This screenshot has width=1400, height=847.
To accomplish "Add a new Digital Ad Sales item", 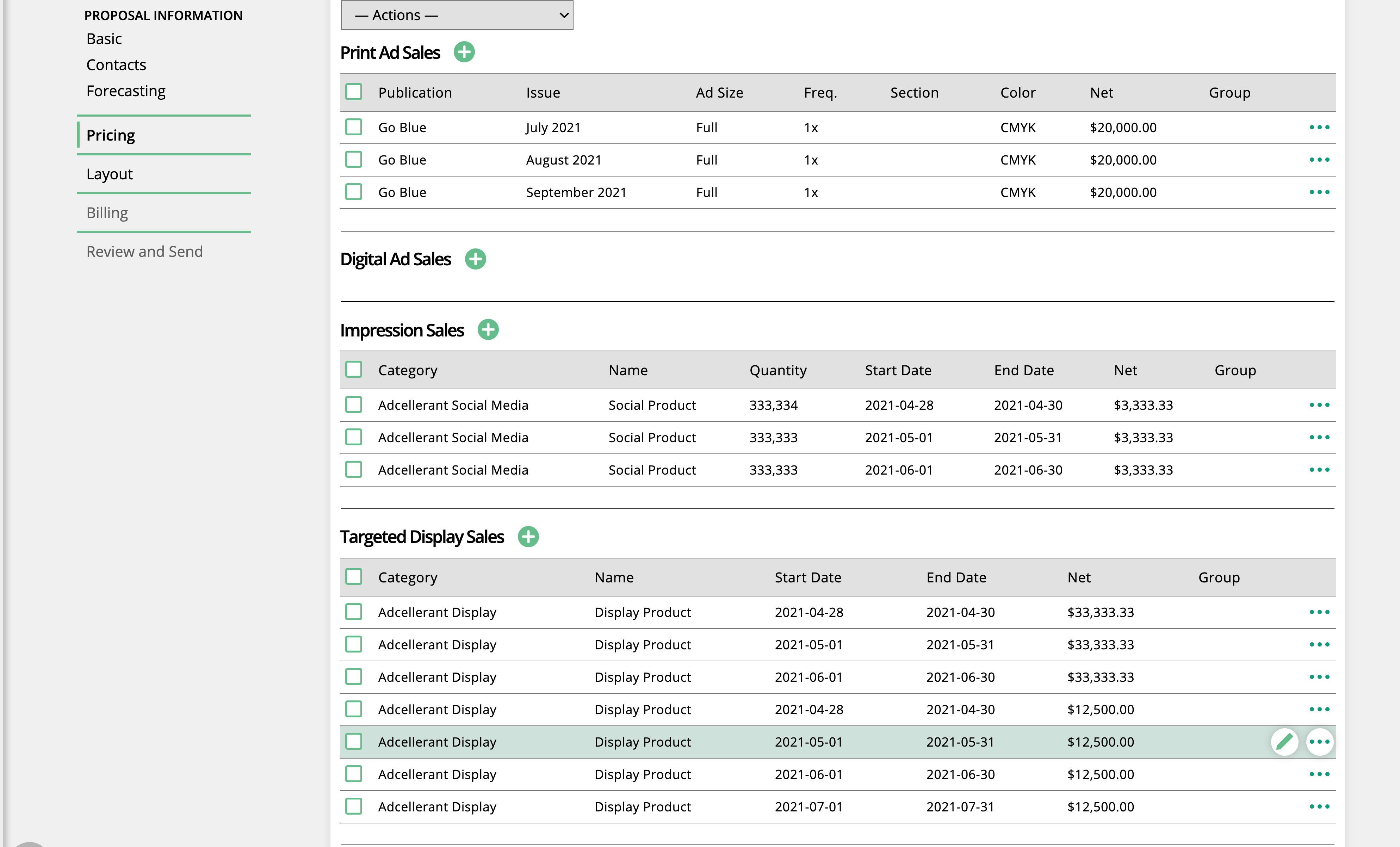I will coord(475,259).
